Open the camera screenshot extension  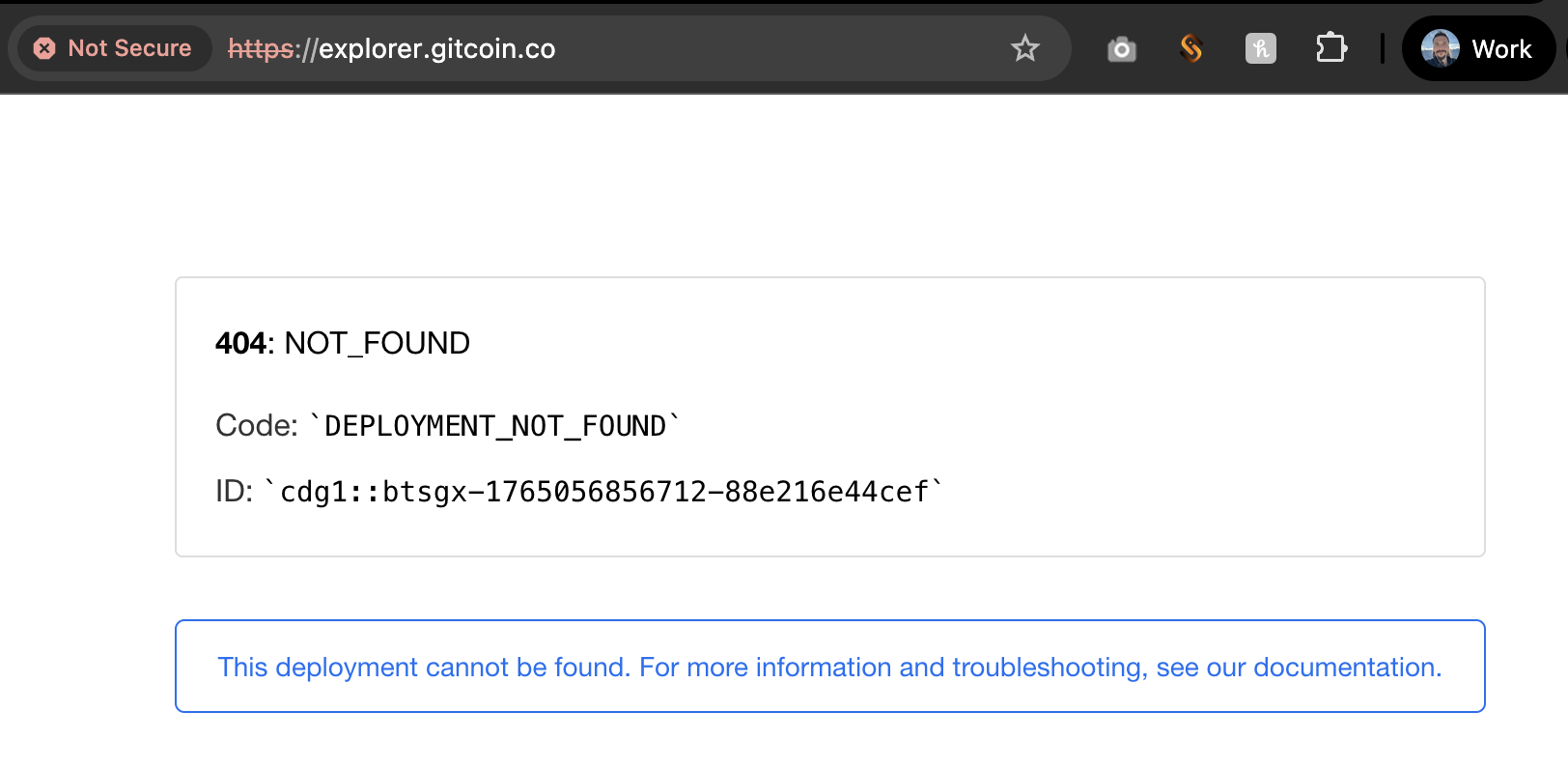(x=1121, y=48)
